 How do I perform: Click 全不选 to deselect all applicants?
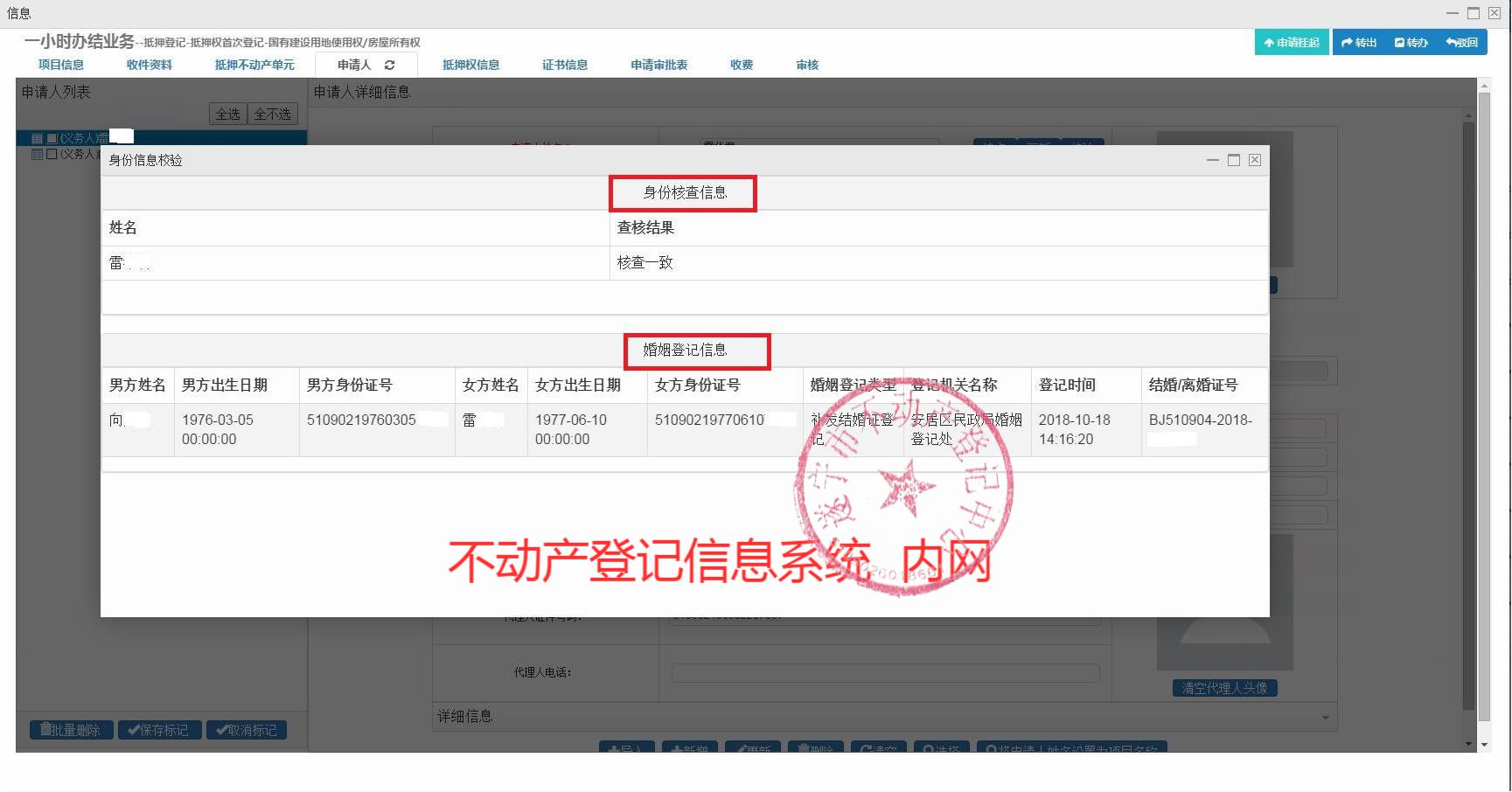272,114
